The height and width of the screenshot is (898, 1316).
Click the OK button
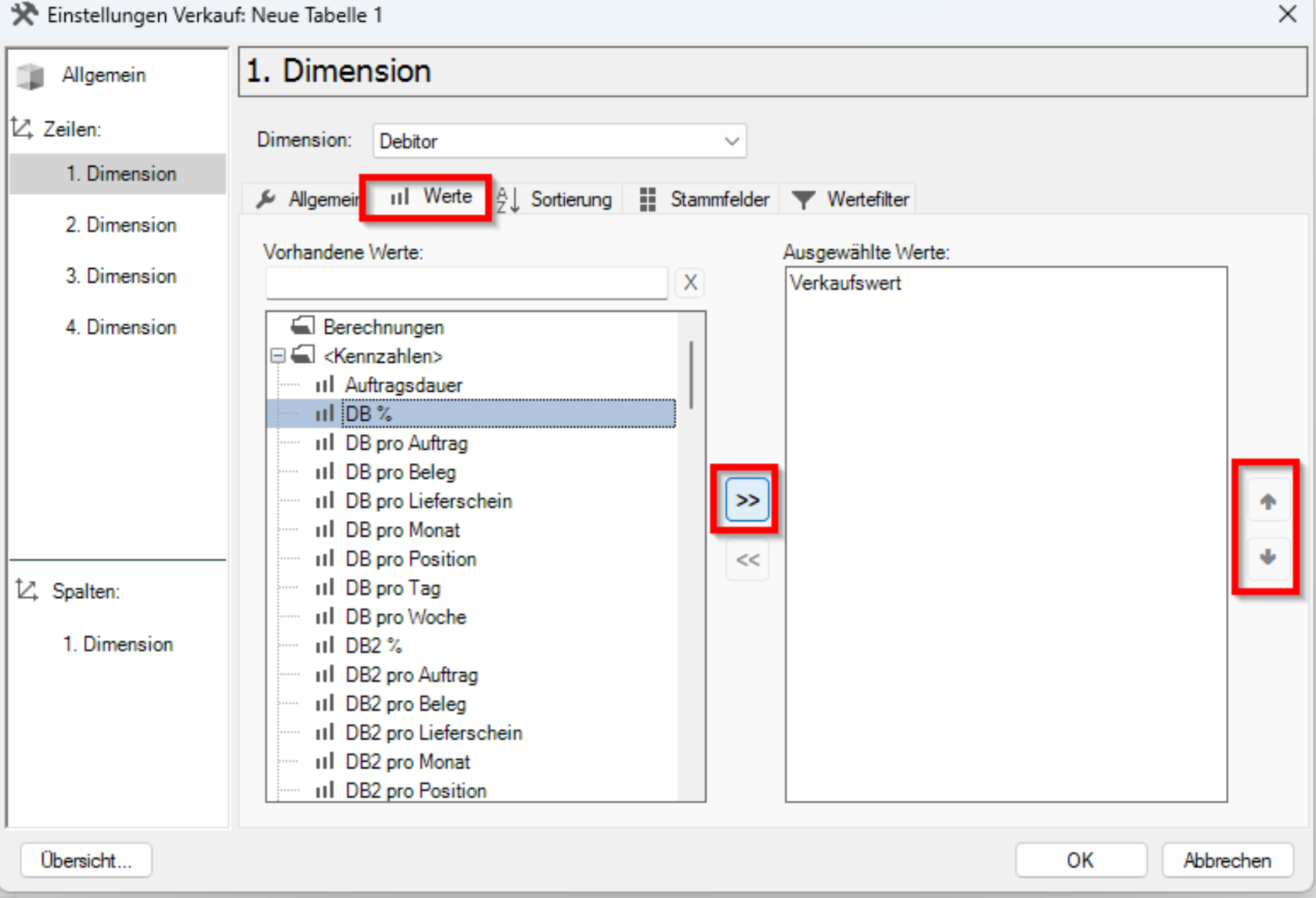(1080, 860)
